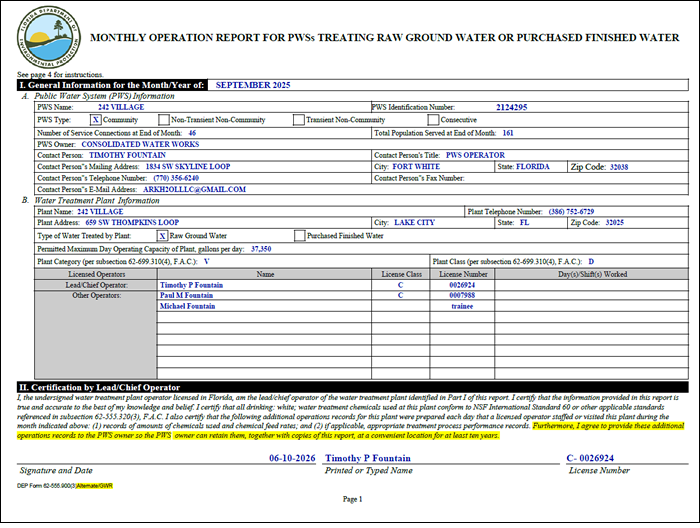Select the empty Contact Person's Fax Number field
This screenshot has width=700, height=528.
click(x=576, y=178)
